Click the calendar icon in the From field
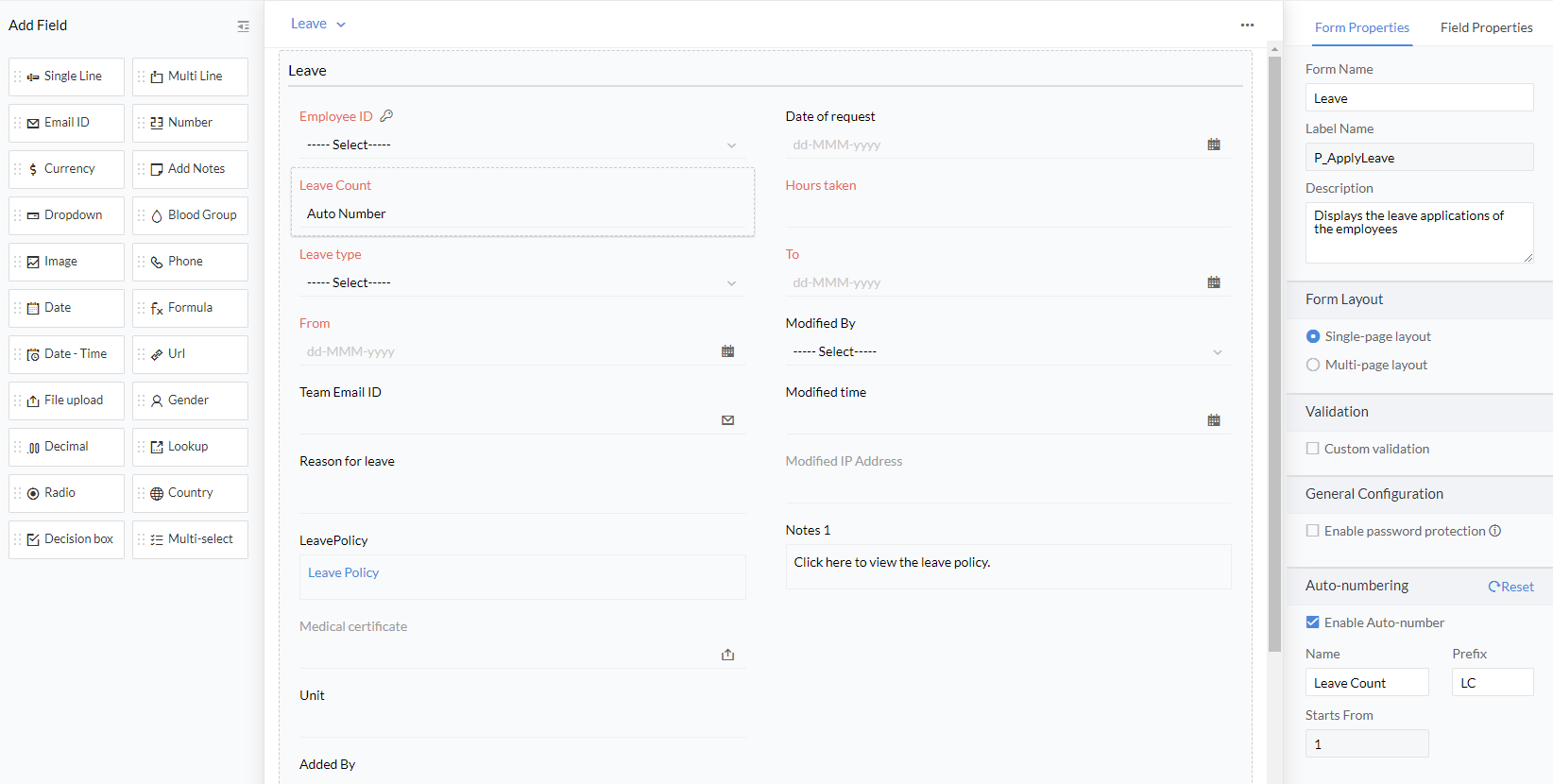Viewport: 1553px width, 784px height. 727,351
